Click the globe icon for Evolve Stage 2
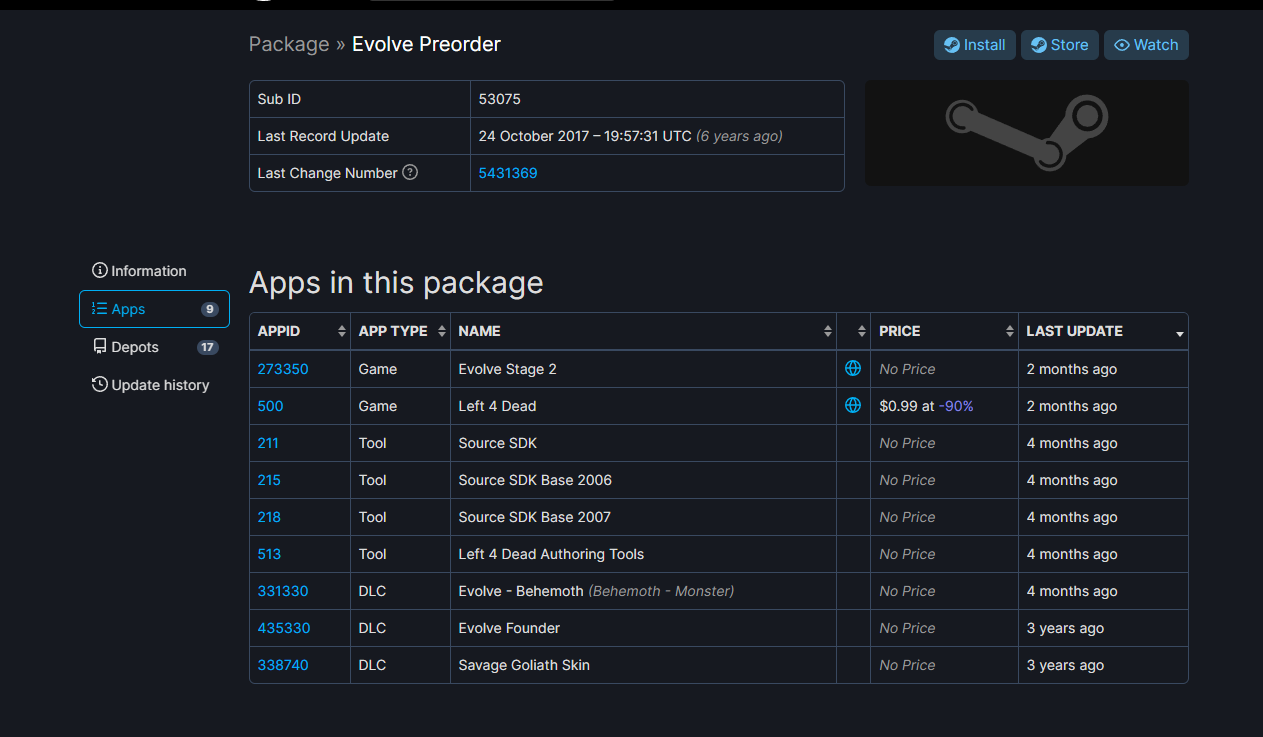1263x737 pixels. (x=853, y=368)
